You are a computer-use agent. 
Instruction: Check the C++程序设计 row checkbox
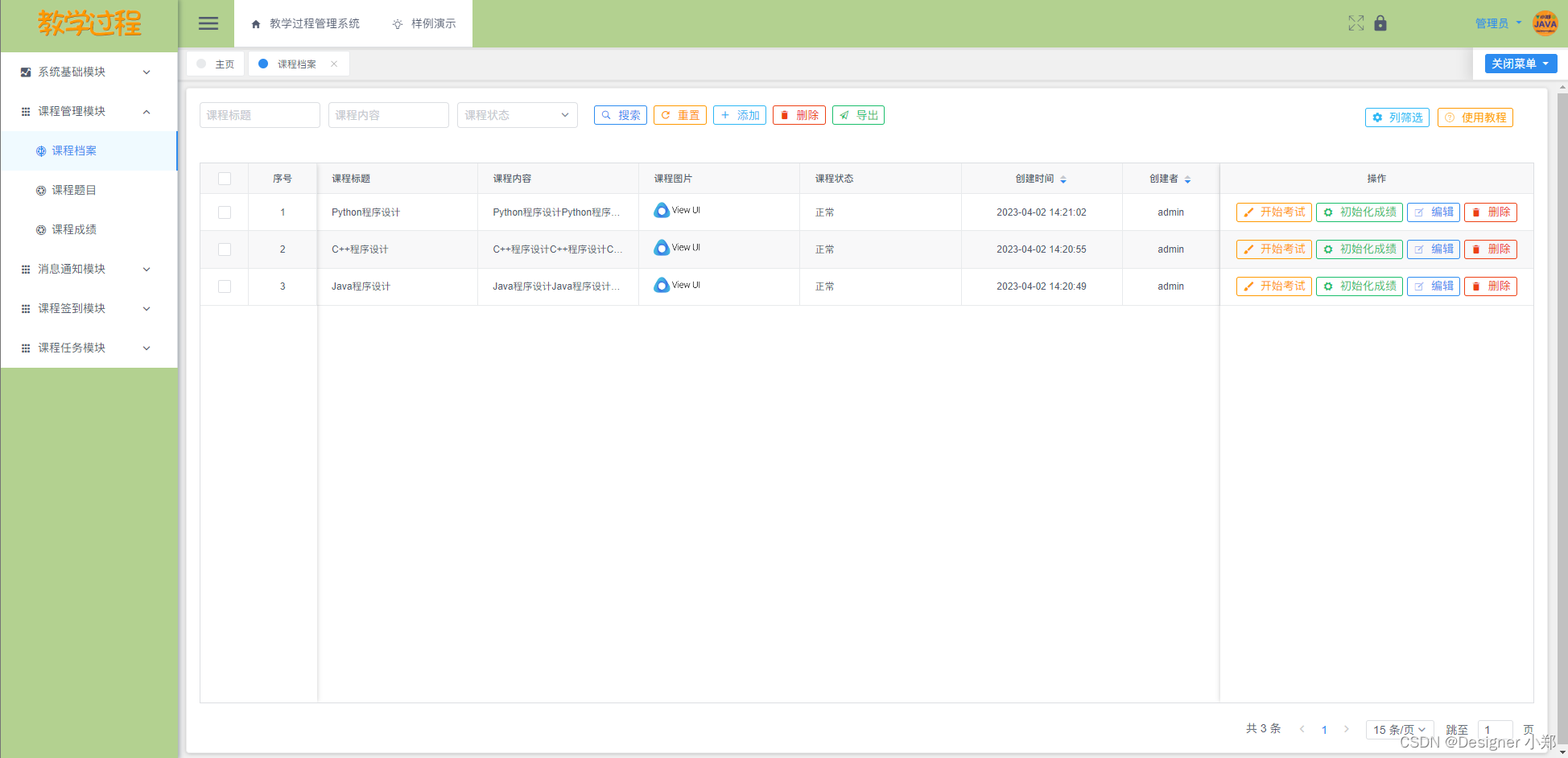(x=225, y=249)
